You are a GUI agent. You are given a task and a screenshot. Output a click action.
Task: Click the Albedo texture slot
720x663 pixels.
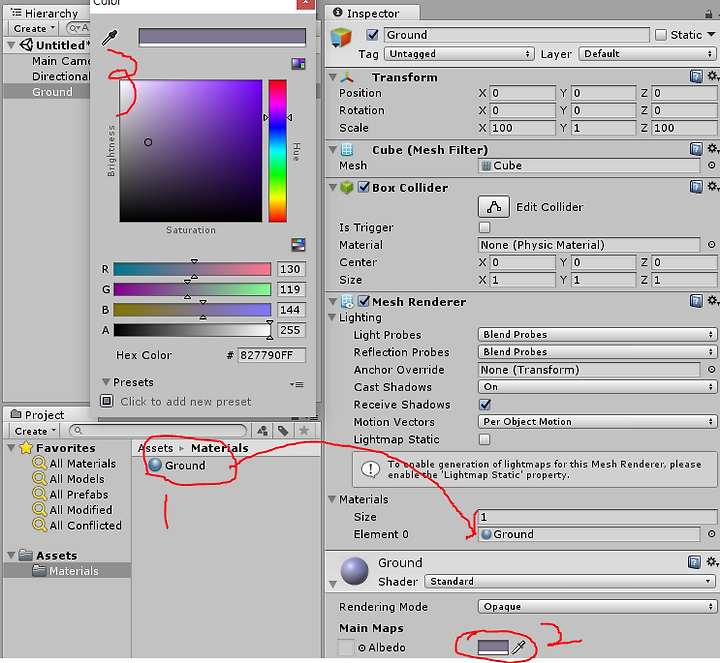click(x=346, y=647)
